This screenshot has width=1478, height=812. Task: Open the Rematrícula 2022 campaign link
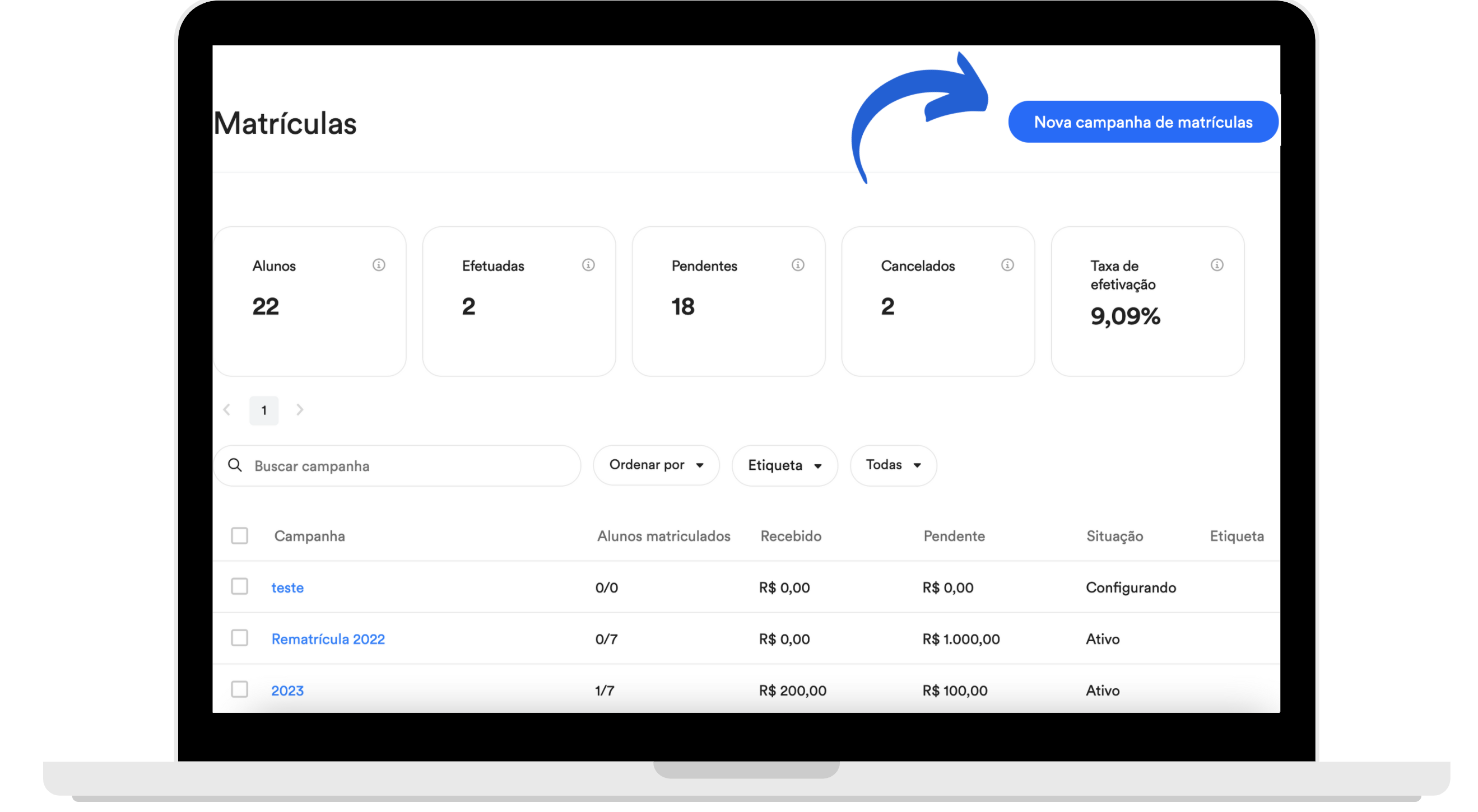tap(328, 639)
